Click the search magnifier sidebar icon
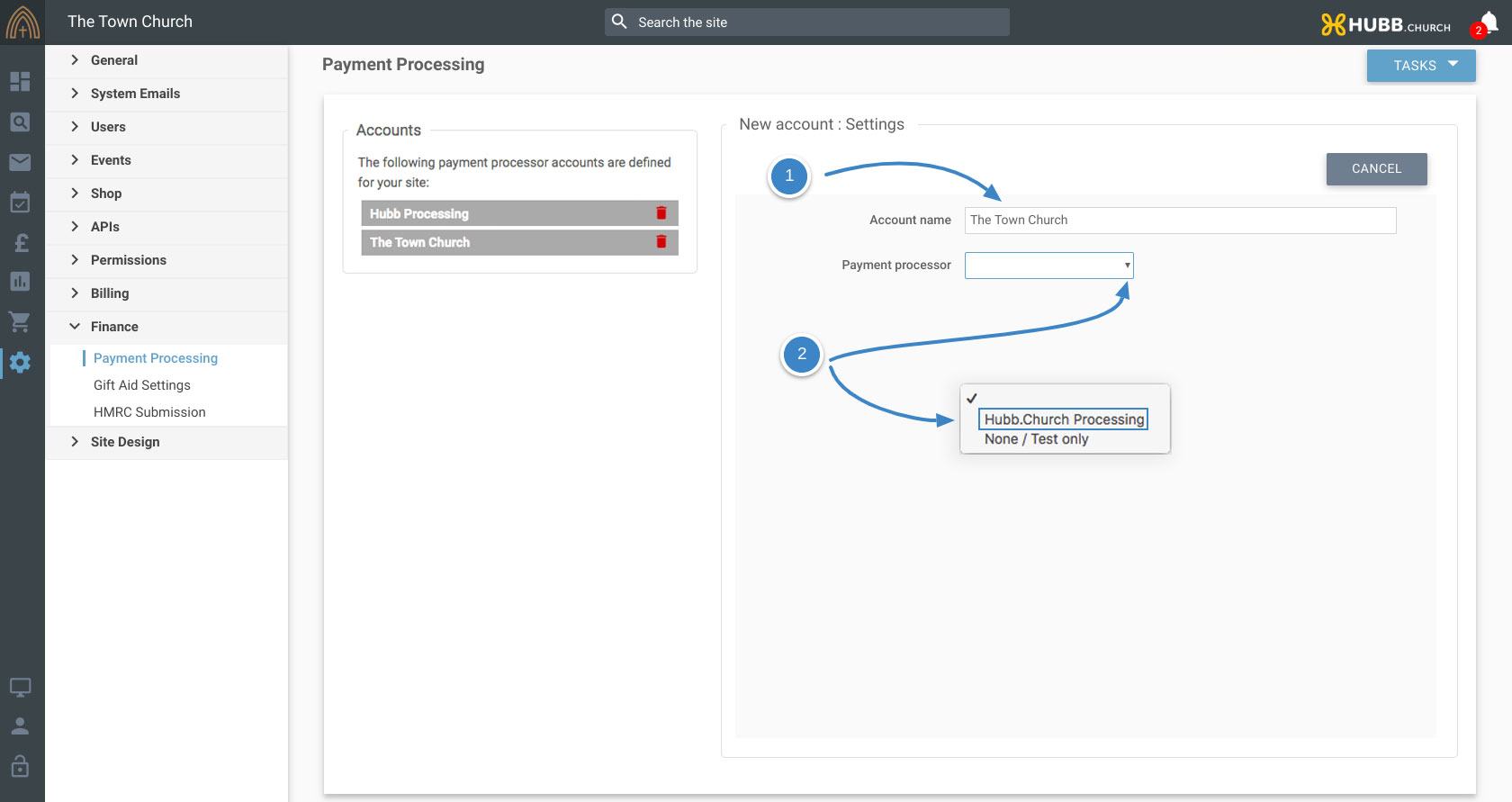The height and width of the screenshot is (802, 1512). [x=20, y=122]
